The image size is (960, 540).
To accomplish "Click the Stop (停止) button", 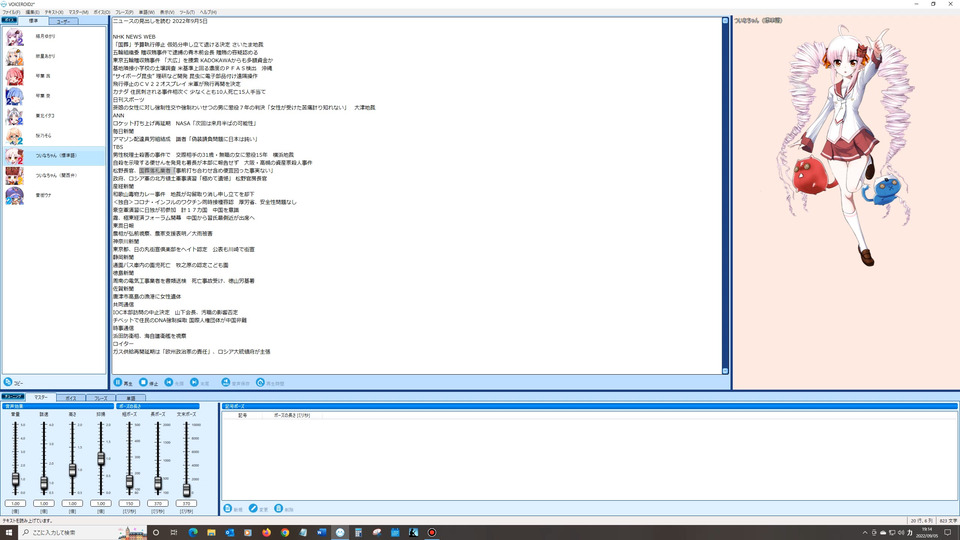I will pos(148,383).
